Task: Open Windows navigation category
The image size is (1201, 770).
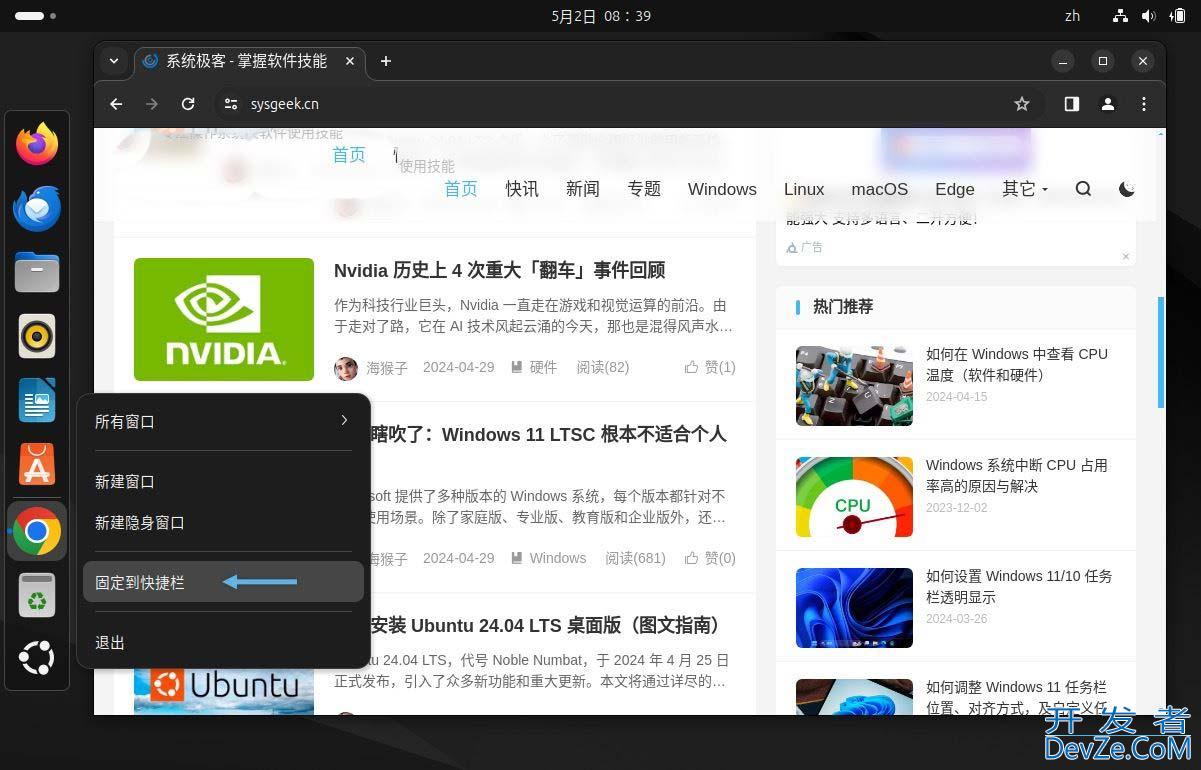Action: (722, 189)
